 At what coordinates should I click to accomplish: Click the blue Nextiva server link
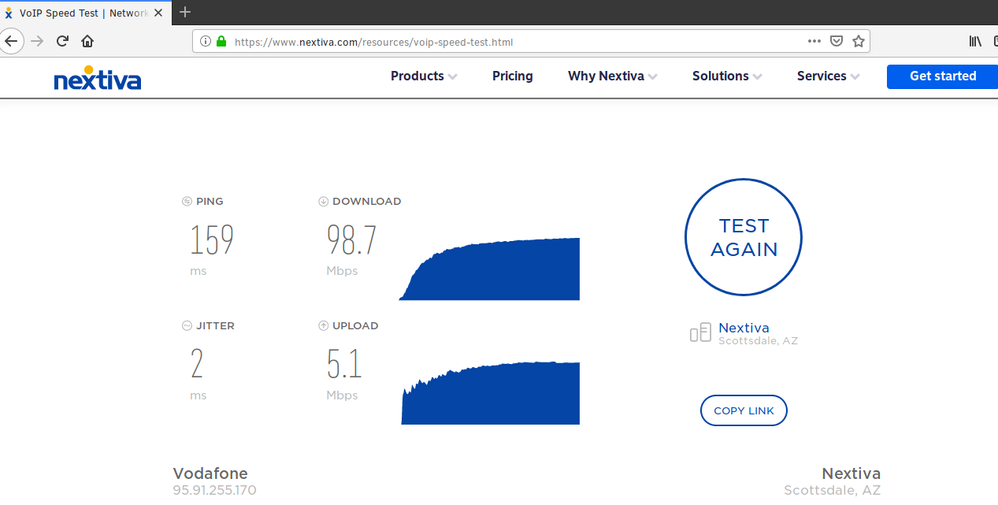(743, 328)
